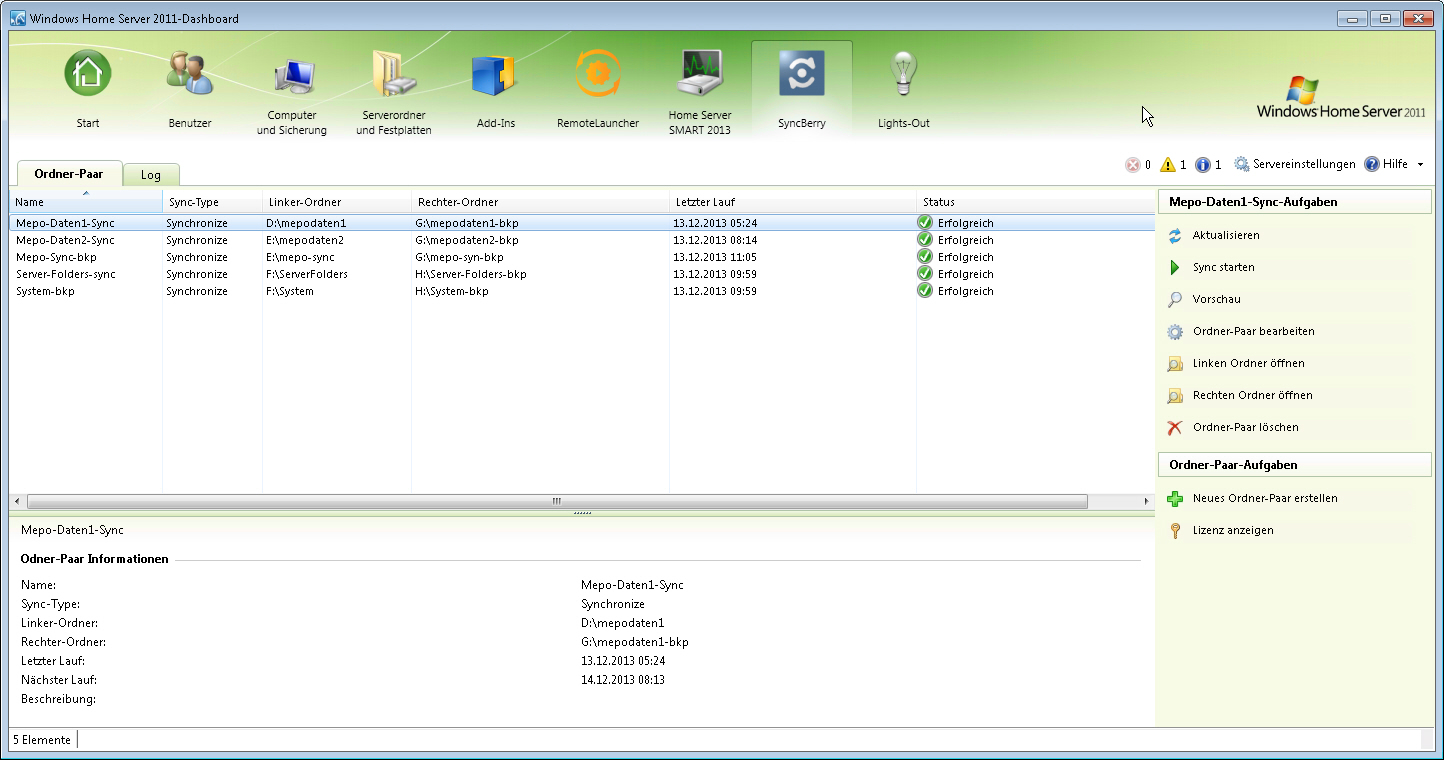The height and width of the screenshot is (760, 1444).
Task: Click the Aktualisieren link
Action: [1226, 236]
